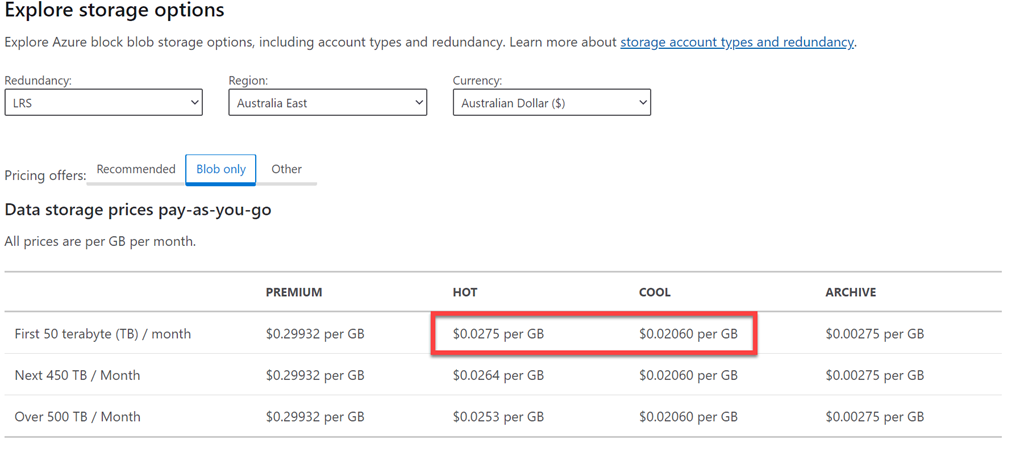
Task: Open storage account types and redundancy link
Action: [x=737, y=42]
